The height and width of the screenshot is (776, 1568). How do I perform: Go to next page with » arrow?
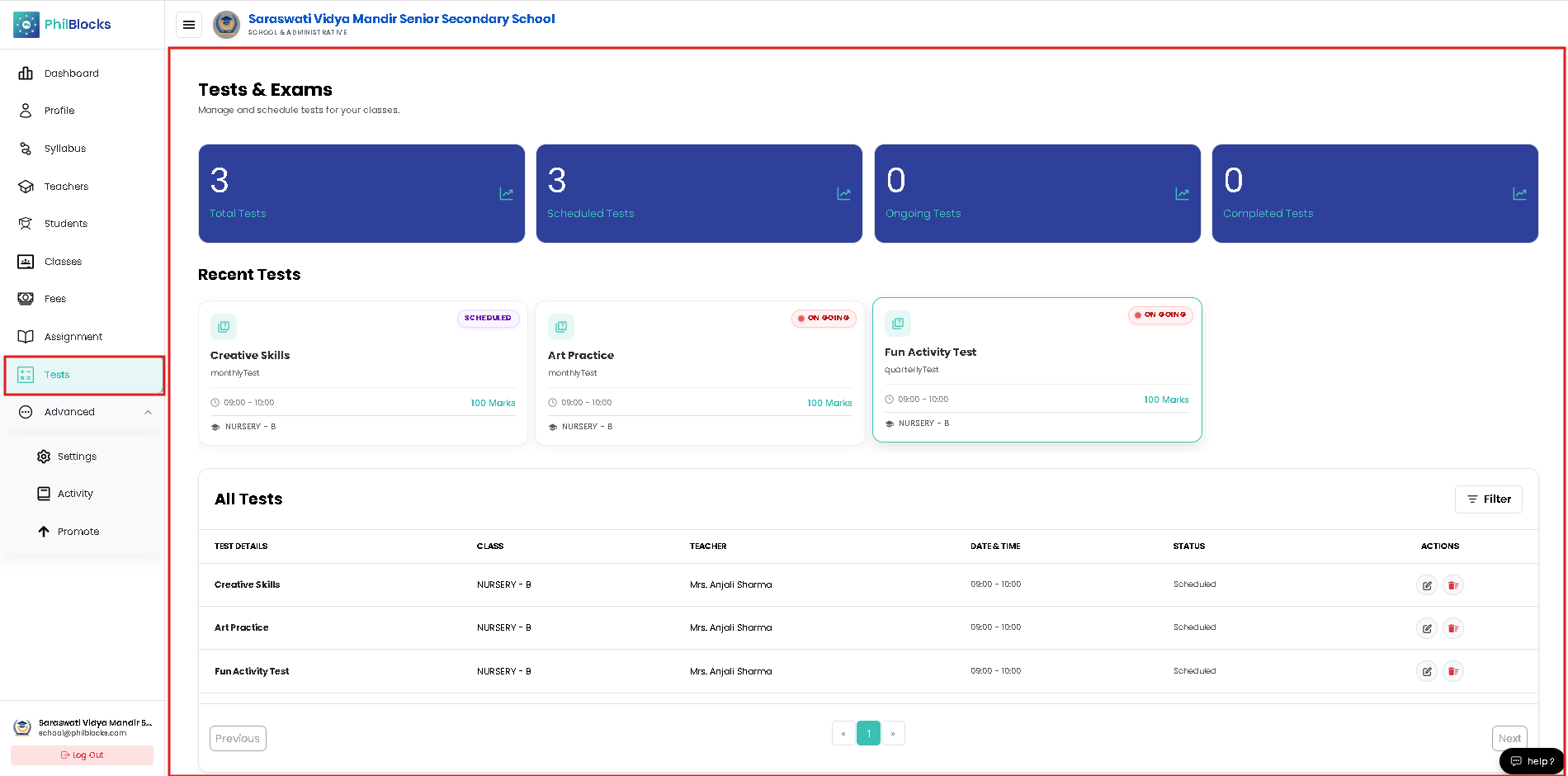click(x=893, y=733)
